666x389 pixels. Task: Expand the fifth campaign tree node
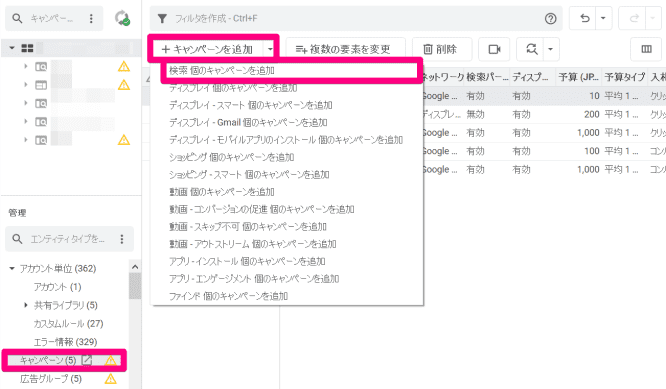click(25, 139)
